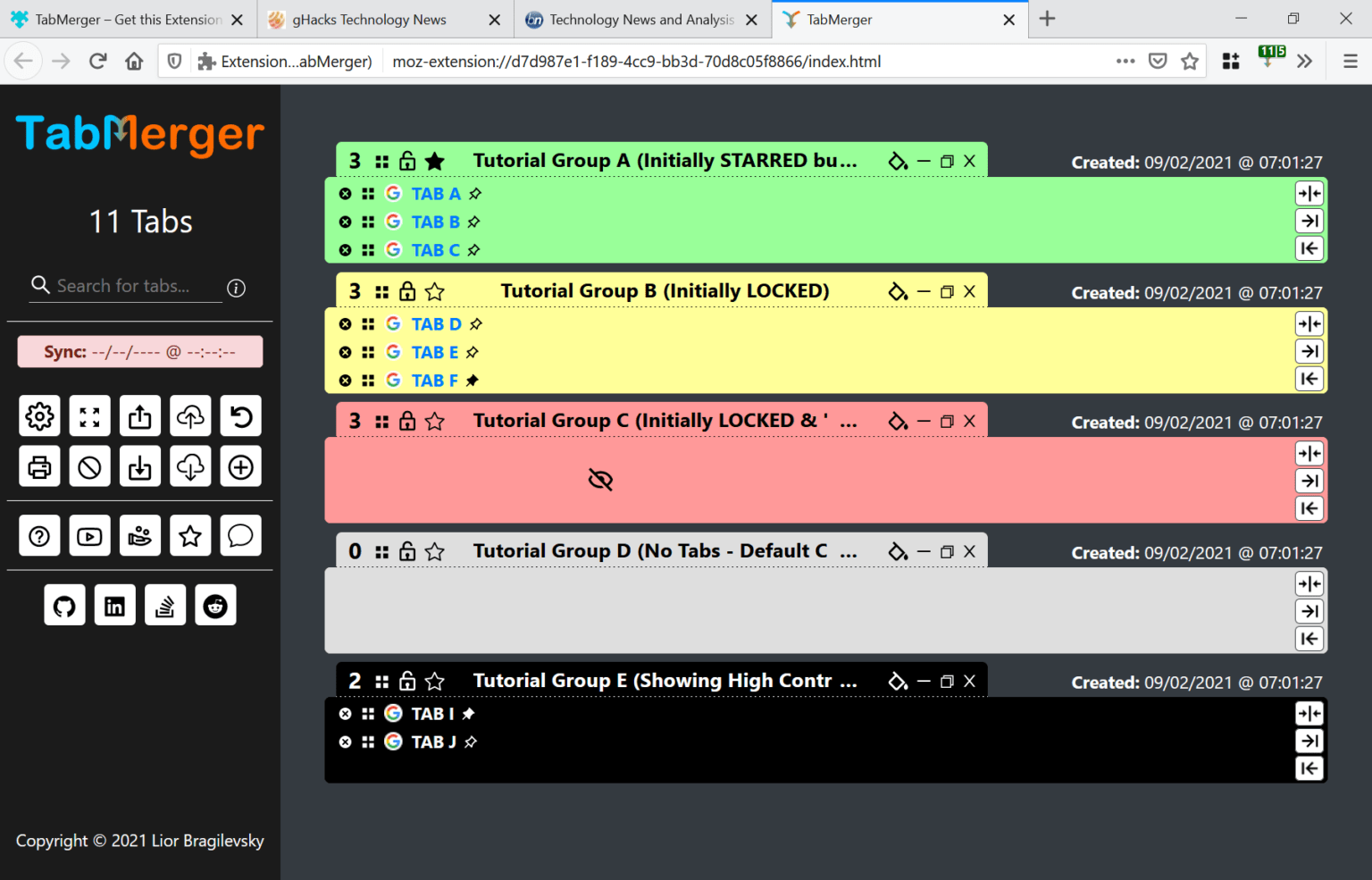Open tutorial video via the YouTube icon
The height and width of the screenshot is (880, 1372).
click(89, 535)
